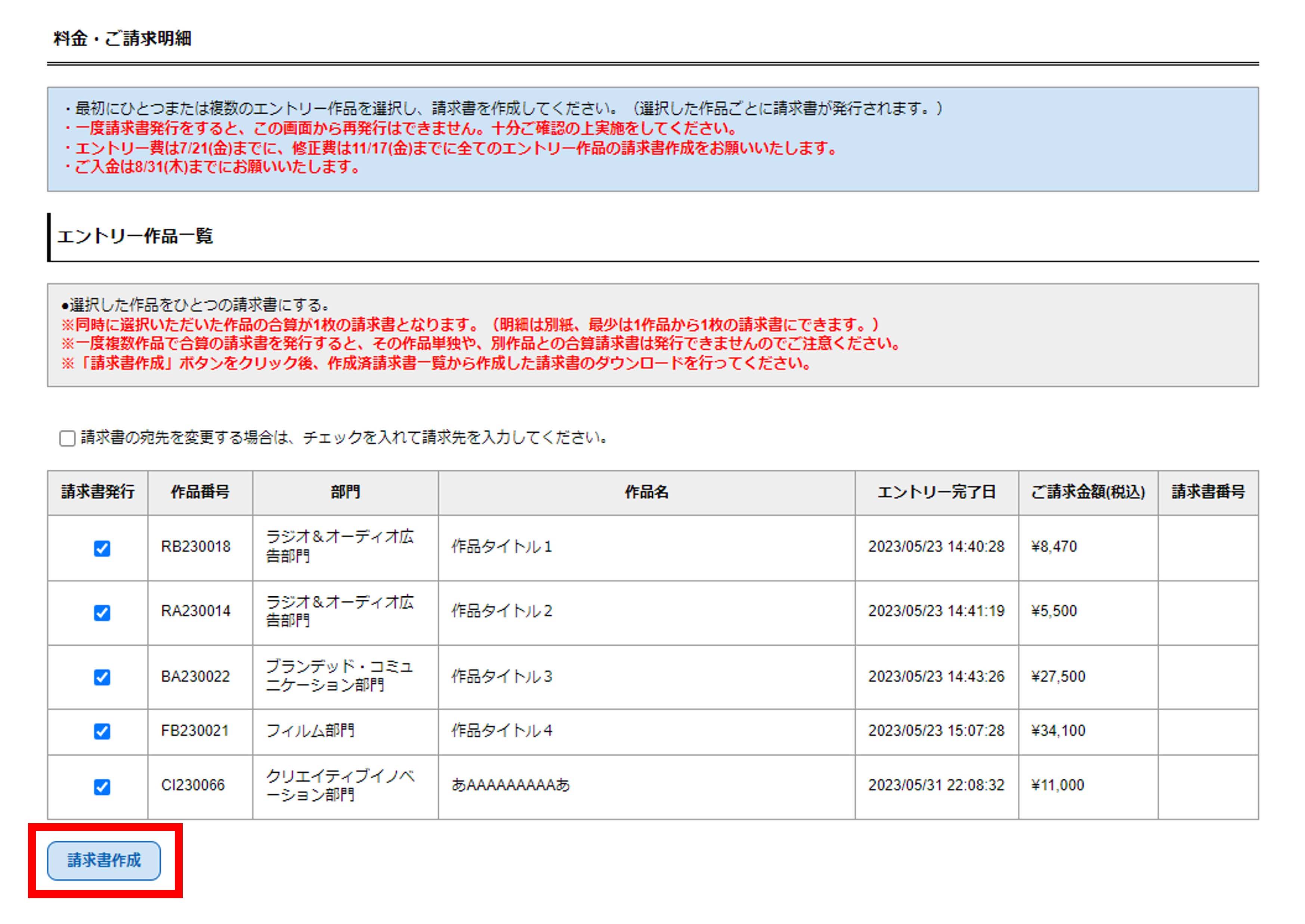This screenshot has height=924, width=1305.
Task: Click the ¥34,100 amount cell
Action: (x=1058, y=730)
